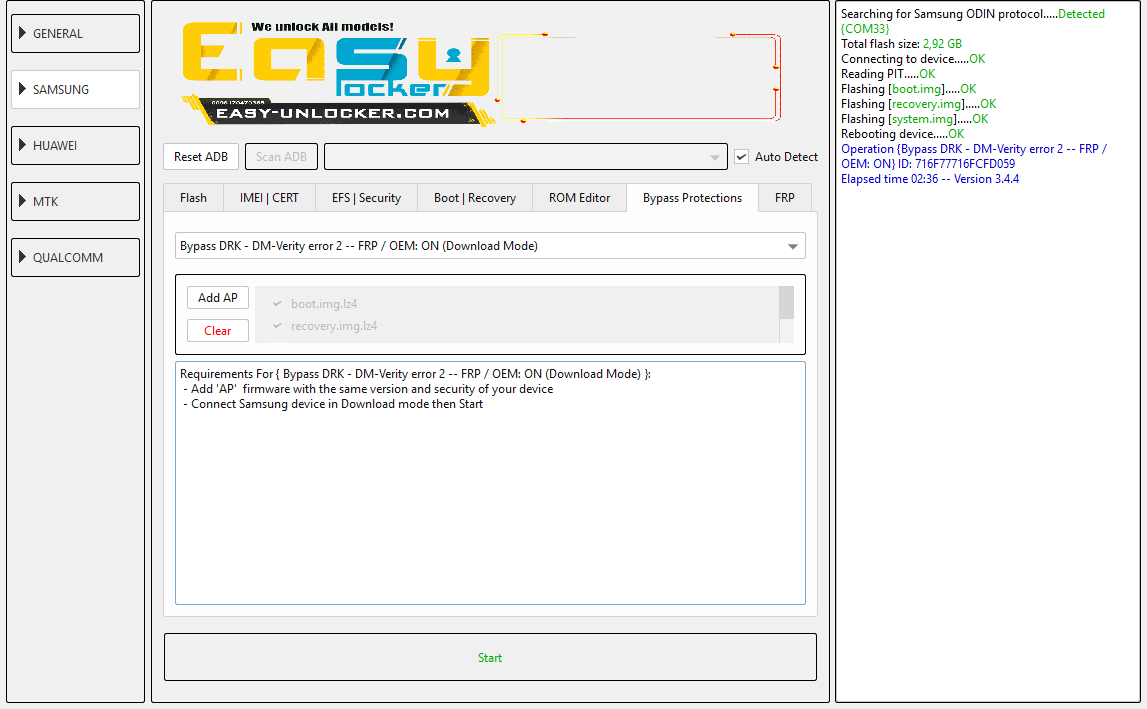Select the EFS | Security tab
This screenshot has width=1147, height=709.
366,198
